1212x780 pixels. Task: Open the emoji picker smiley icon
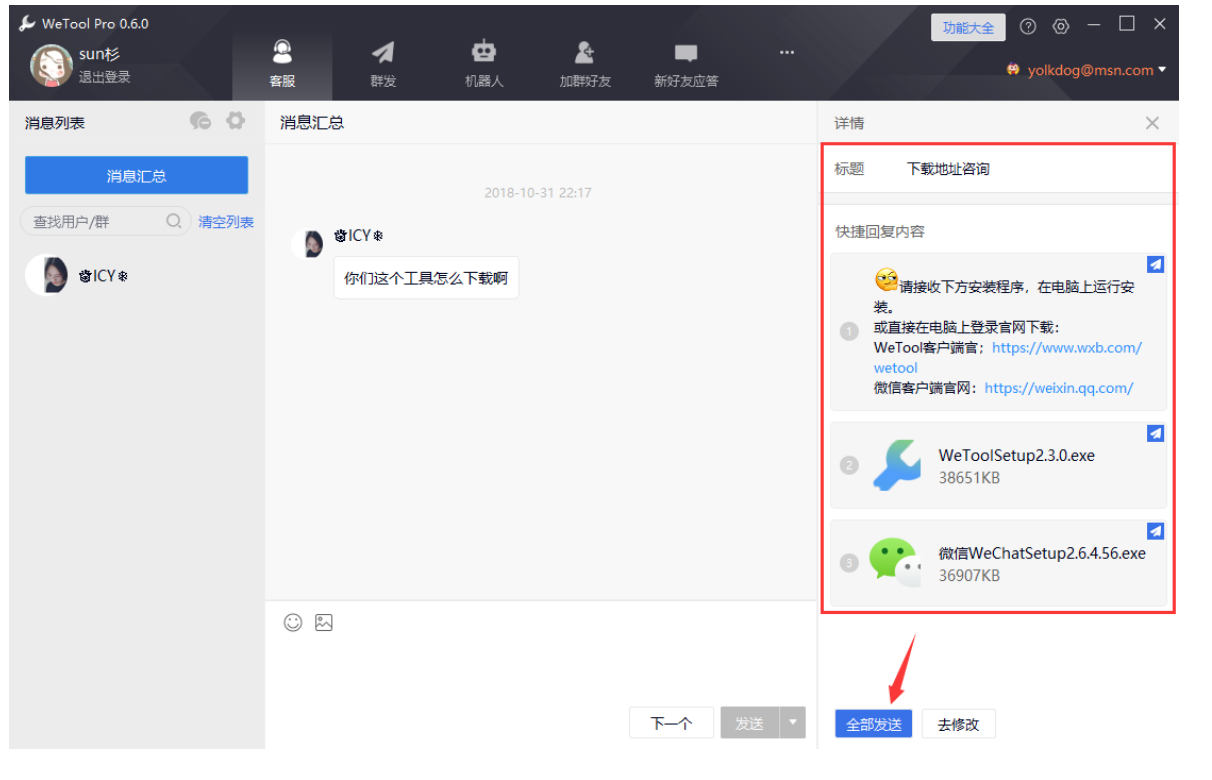293,622
